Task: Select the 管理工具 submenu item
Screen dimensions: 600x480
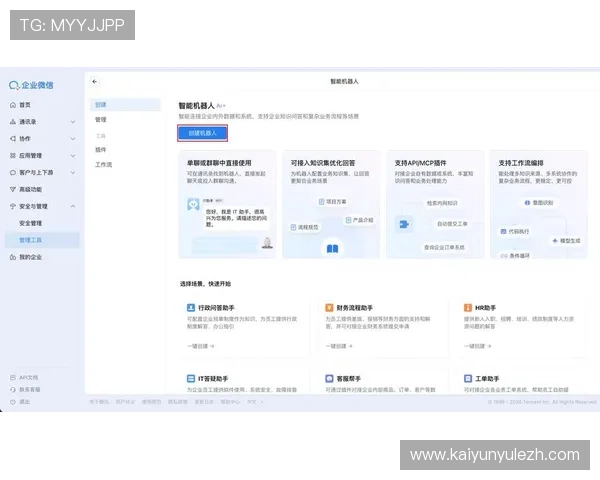Action: pos(42,240)
